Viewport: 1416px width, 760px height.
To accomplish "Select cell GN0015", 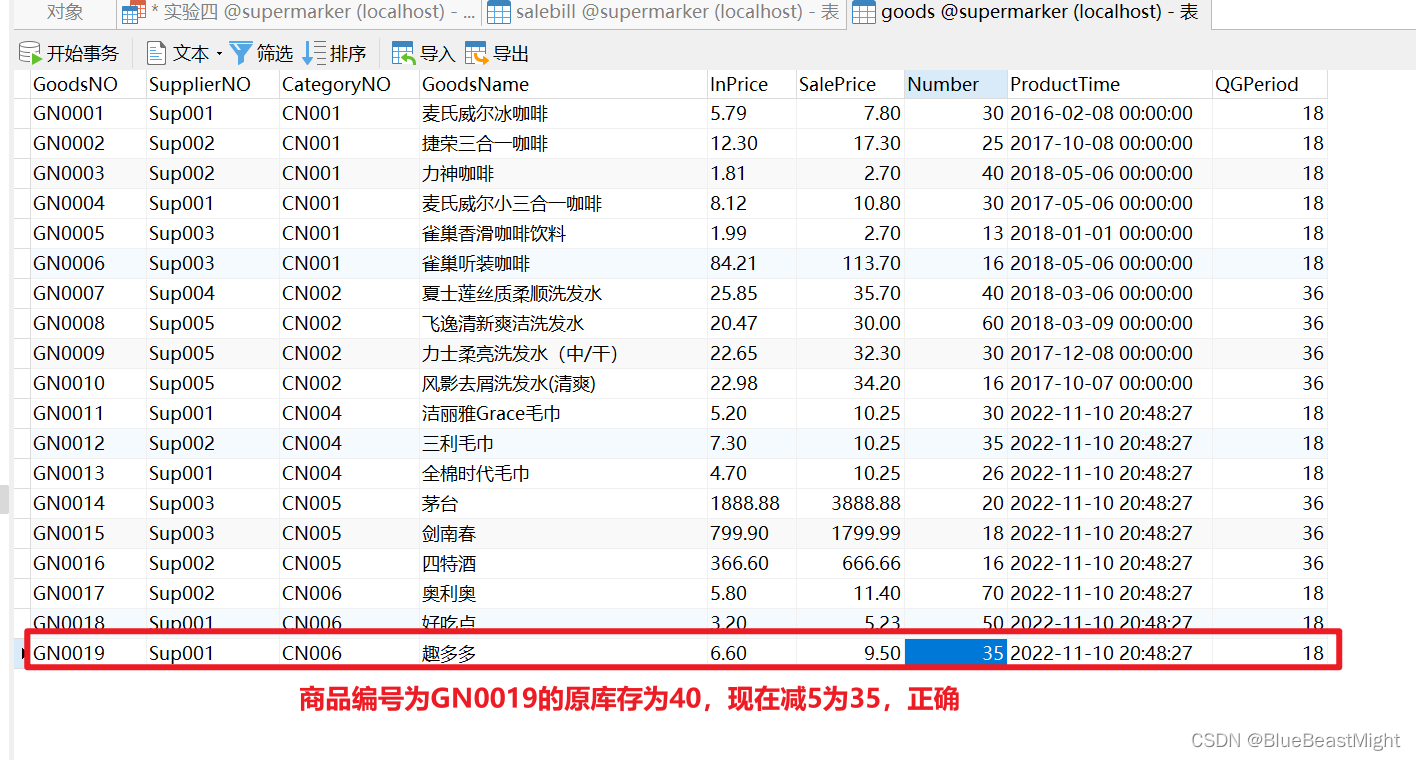I will [x=88, y=533].
